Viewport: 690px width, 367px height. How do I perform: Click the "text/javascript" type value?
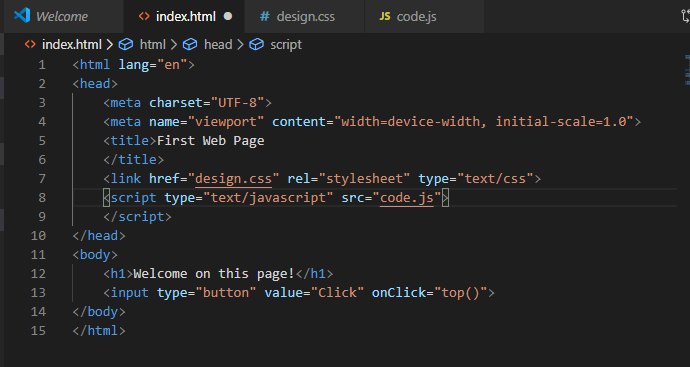(268, 198)
